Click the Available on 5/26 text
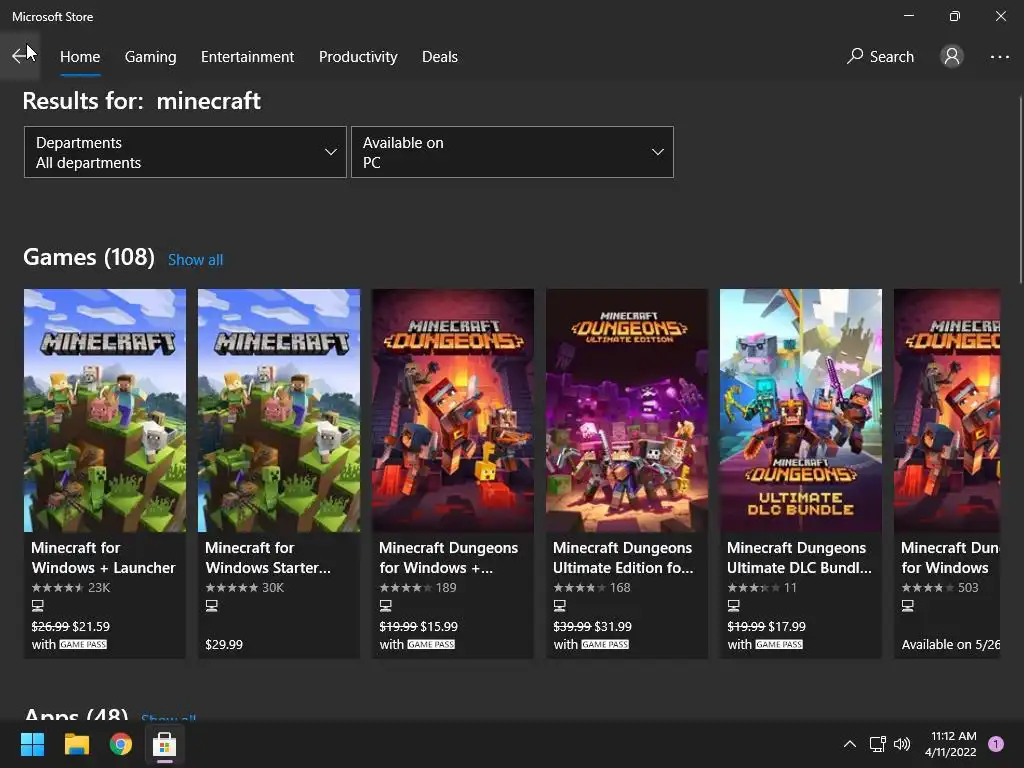The width and height of the screenshot is (1024, 768). point(951,645)
